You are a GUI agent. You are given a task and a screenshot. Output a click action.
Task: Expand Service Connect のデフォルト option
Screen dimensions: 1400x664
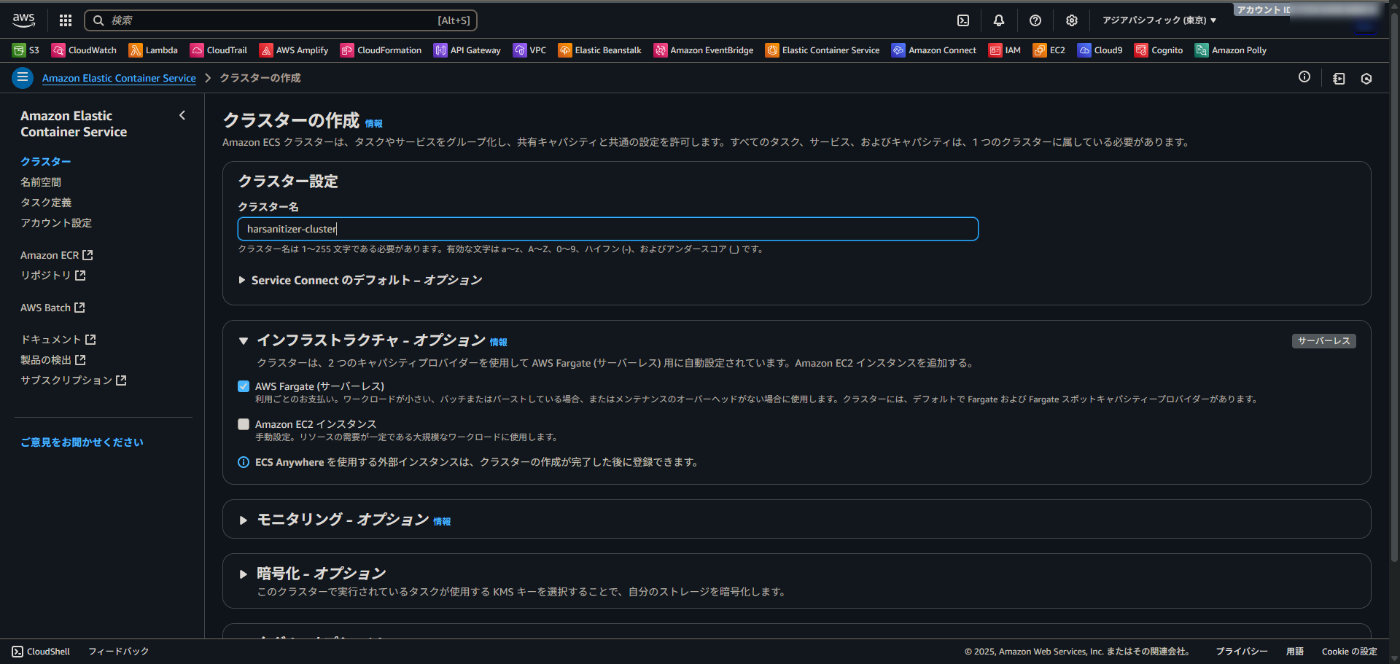pyautogui.click(x=360, y=280)
